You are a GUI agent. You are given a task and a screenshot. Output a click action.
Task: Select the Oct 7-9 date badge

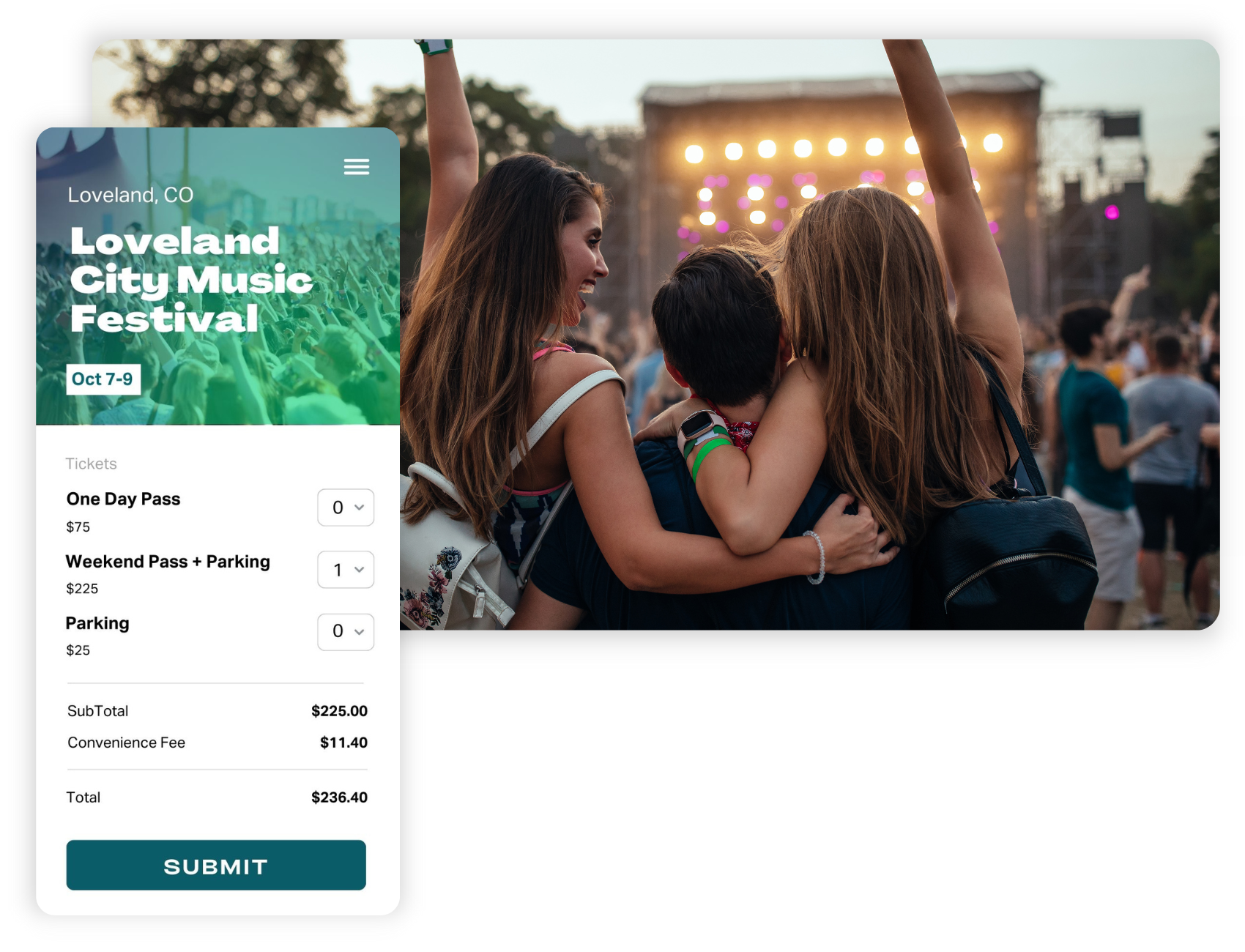103,379
